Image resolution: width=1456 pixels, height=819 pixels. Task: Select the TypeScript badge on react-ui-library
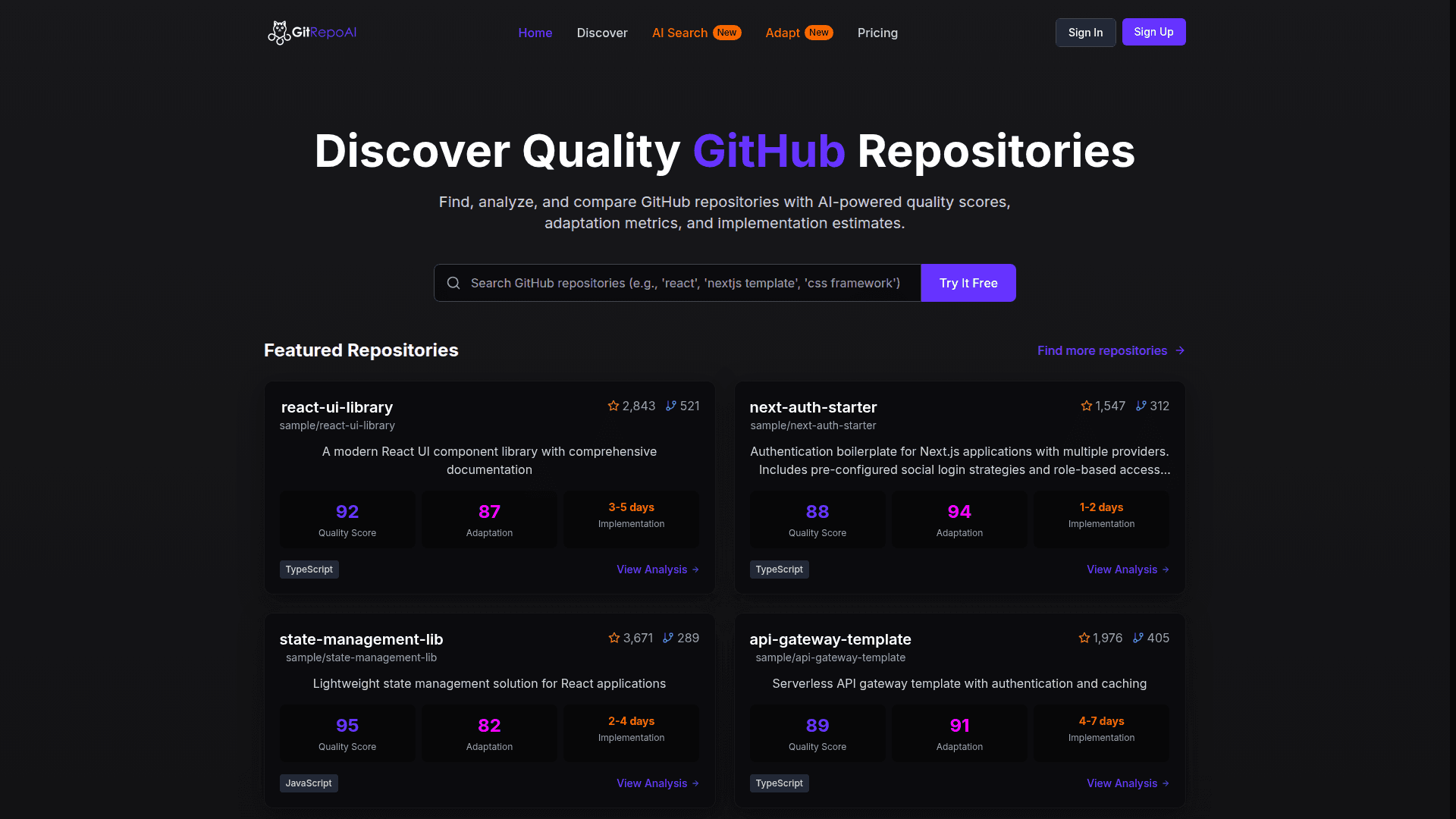tap(309, 569)
